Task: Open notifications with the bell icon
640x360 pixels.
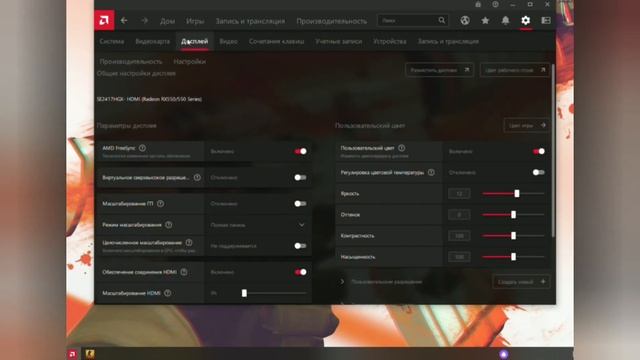Action: click(505, 20)
